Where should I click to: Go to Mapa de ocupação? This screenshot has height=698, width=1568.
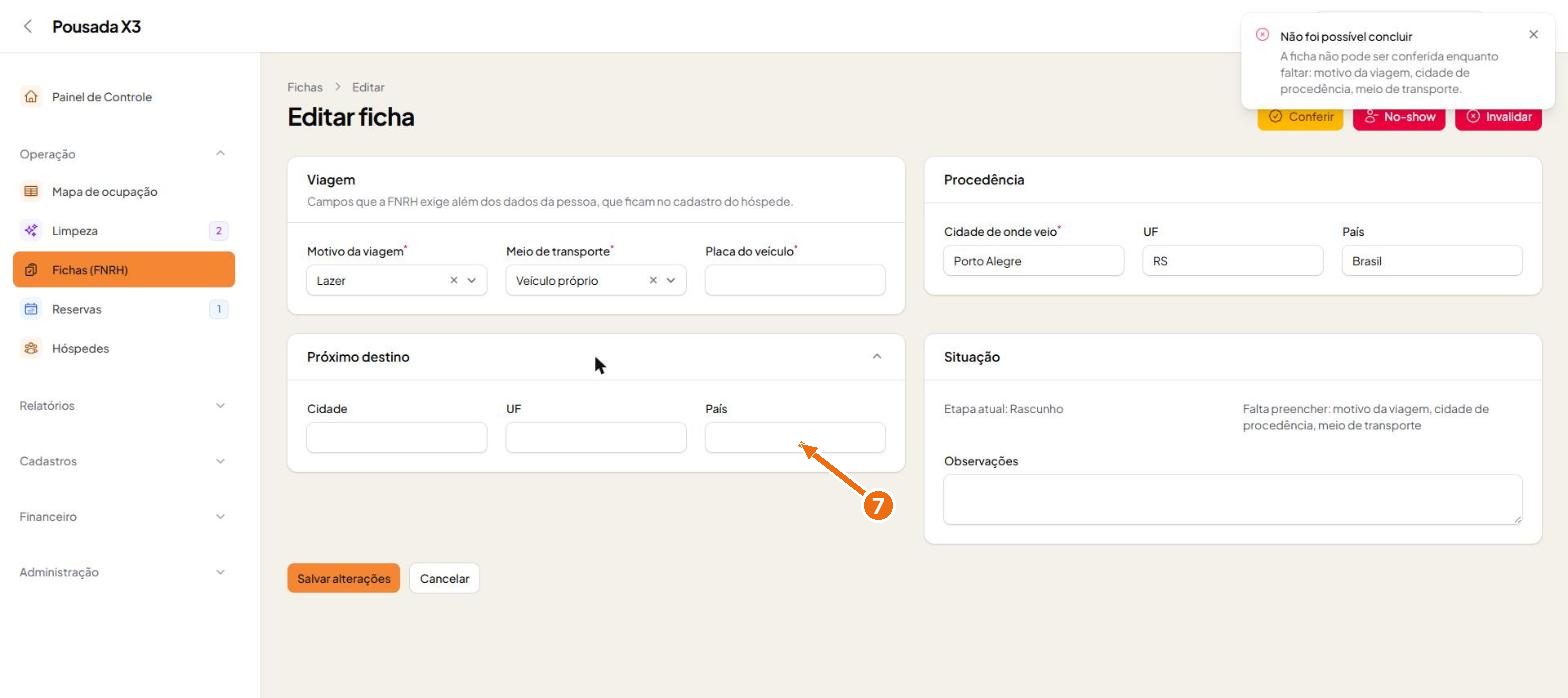tap(124, 191)
